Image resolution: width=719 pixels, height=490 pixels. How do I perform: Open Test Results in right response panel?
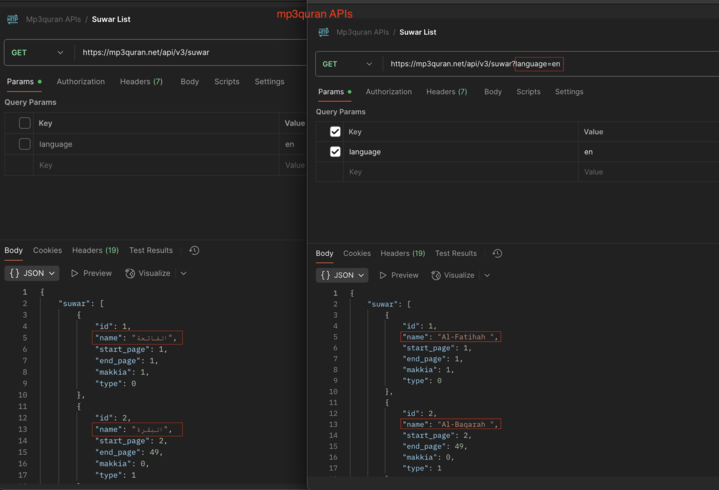tap(456, 254)
